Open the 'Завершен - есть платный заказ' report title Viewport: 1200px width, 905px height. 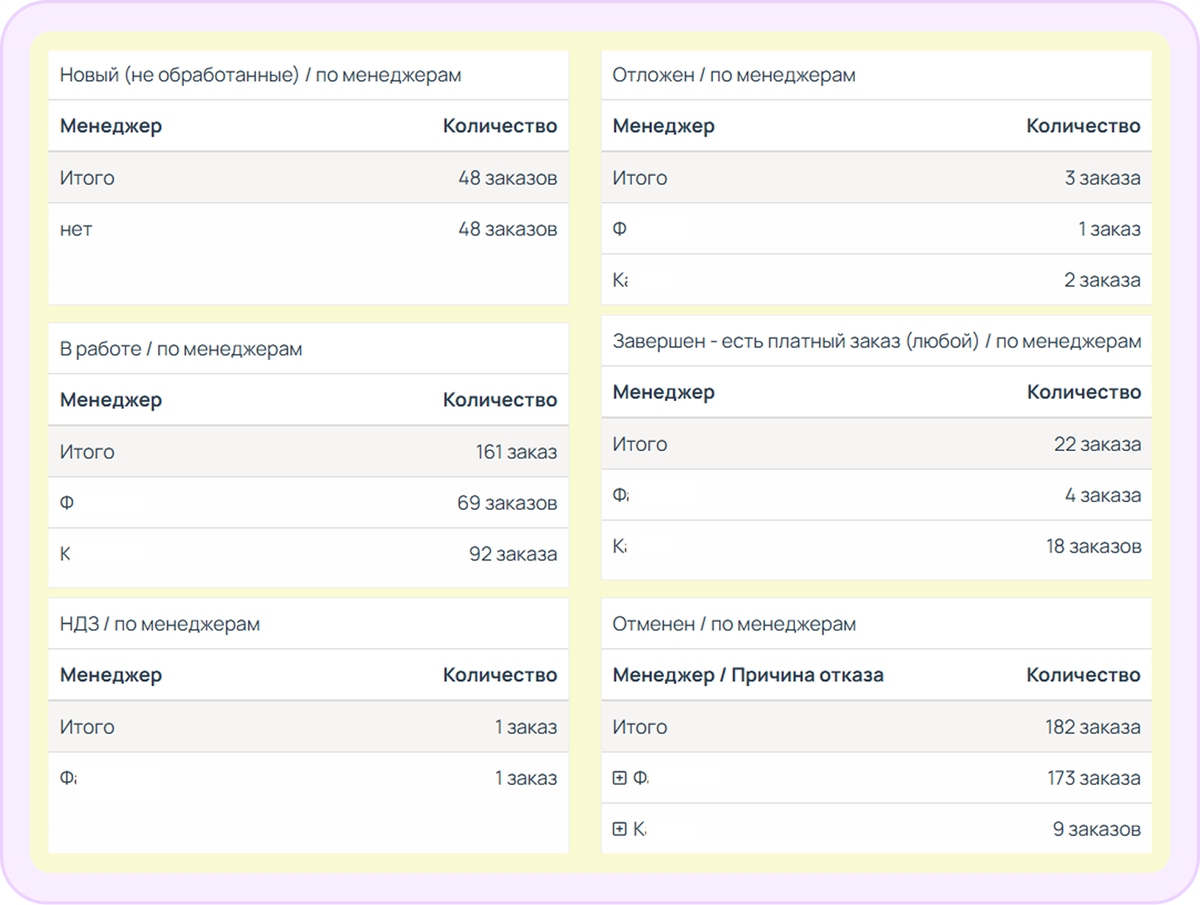point(876,340)
